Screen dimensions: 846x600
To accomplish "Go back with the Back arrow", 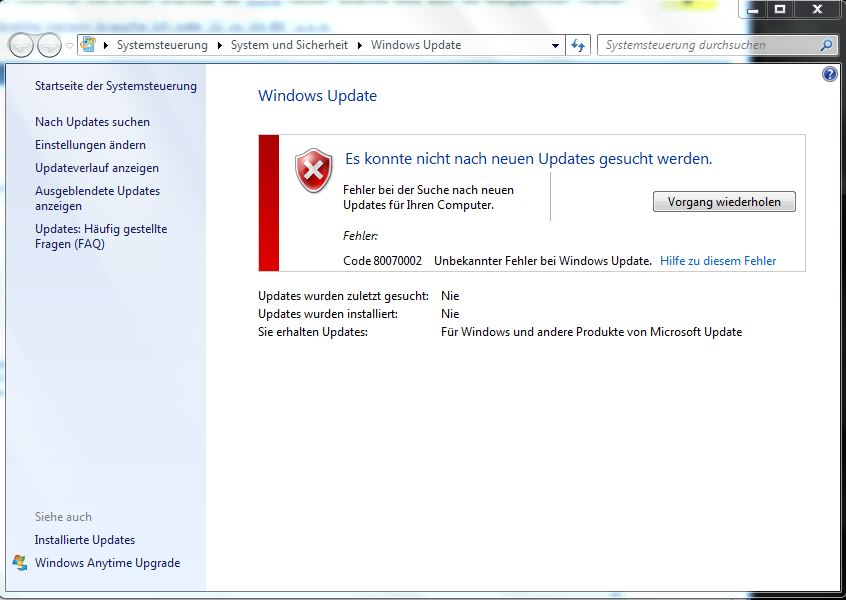I will tap(21, 45).
